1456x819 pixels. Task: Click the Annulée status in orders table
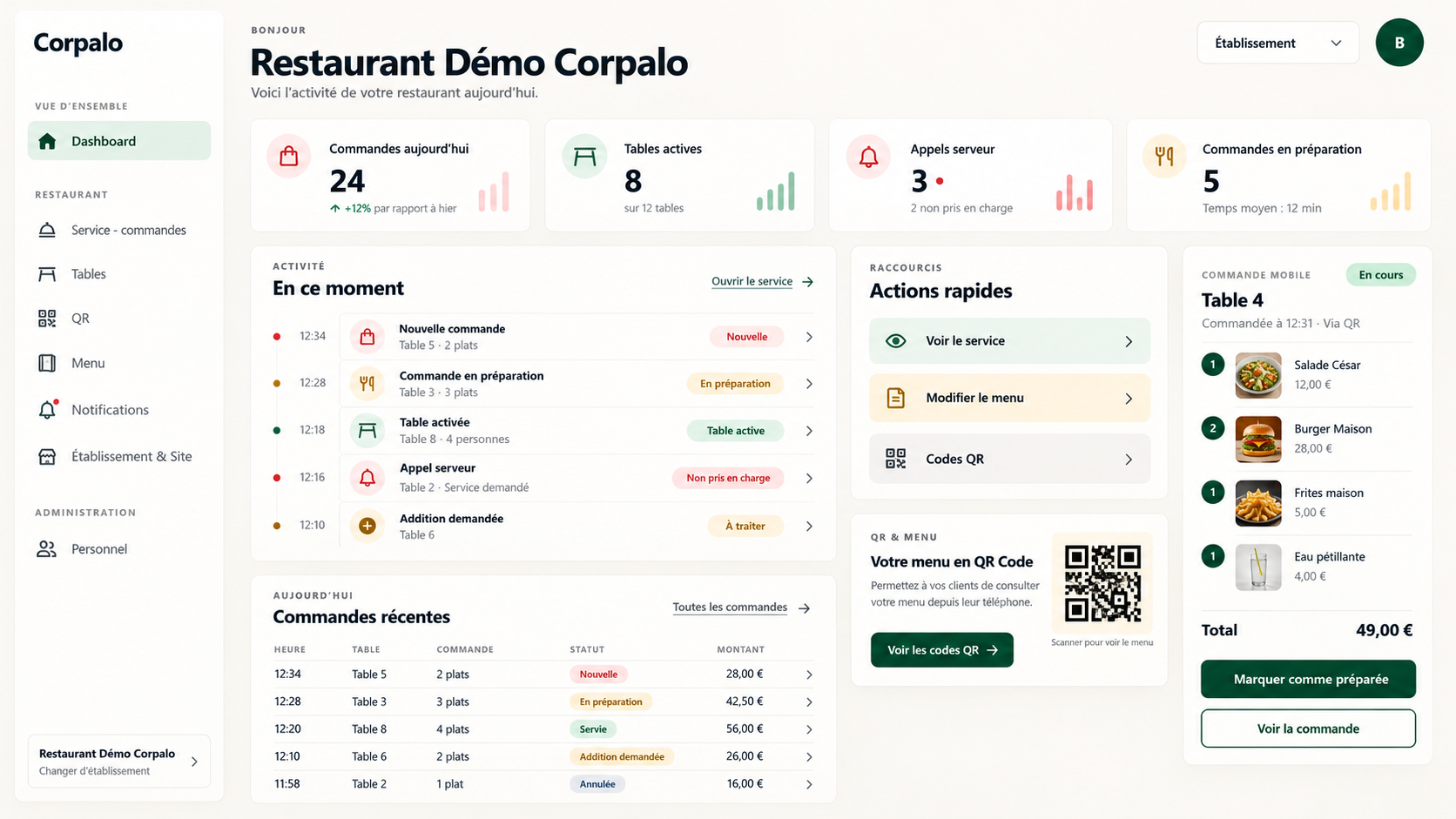tap(597, 784)
